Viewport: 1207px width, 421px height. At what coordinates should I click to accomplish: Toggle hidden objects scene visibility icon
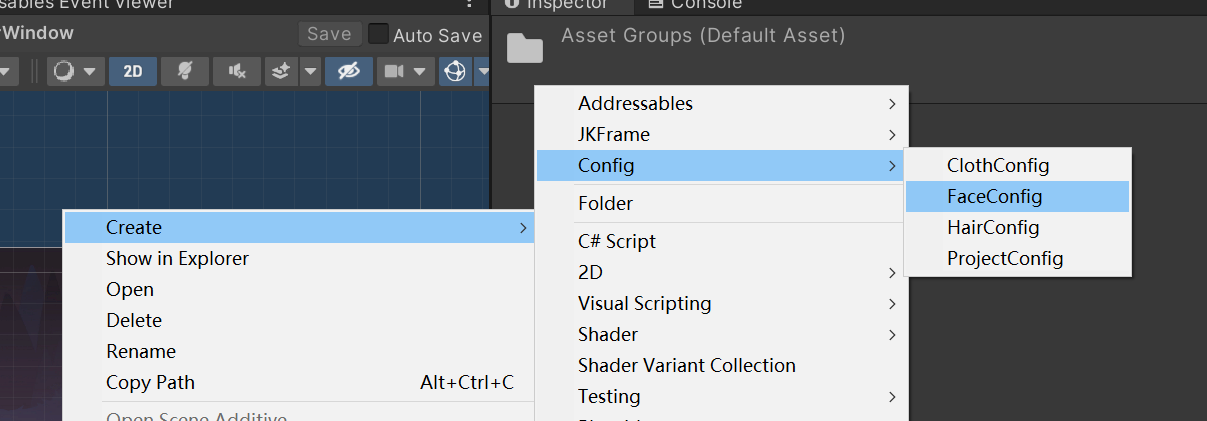click(349, 71)
